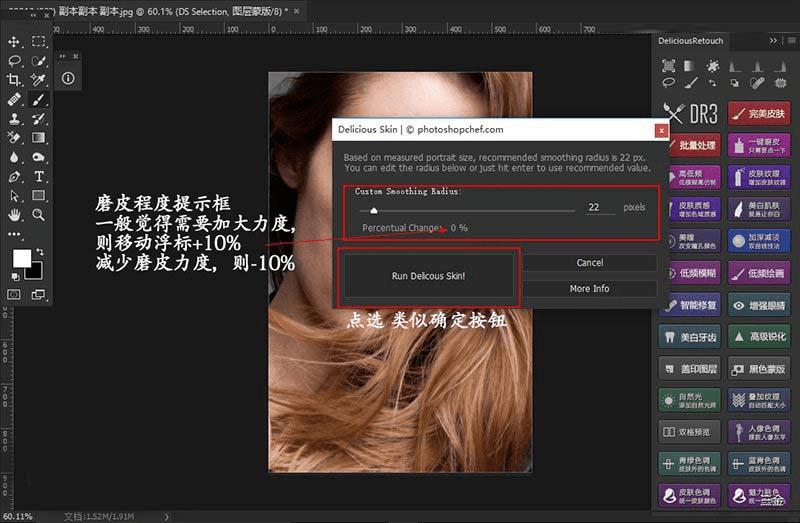The image size is (800, 523).
Task: Reset default foreground and background colors
Action: tap(15, 277)
